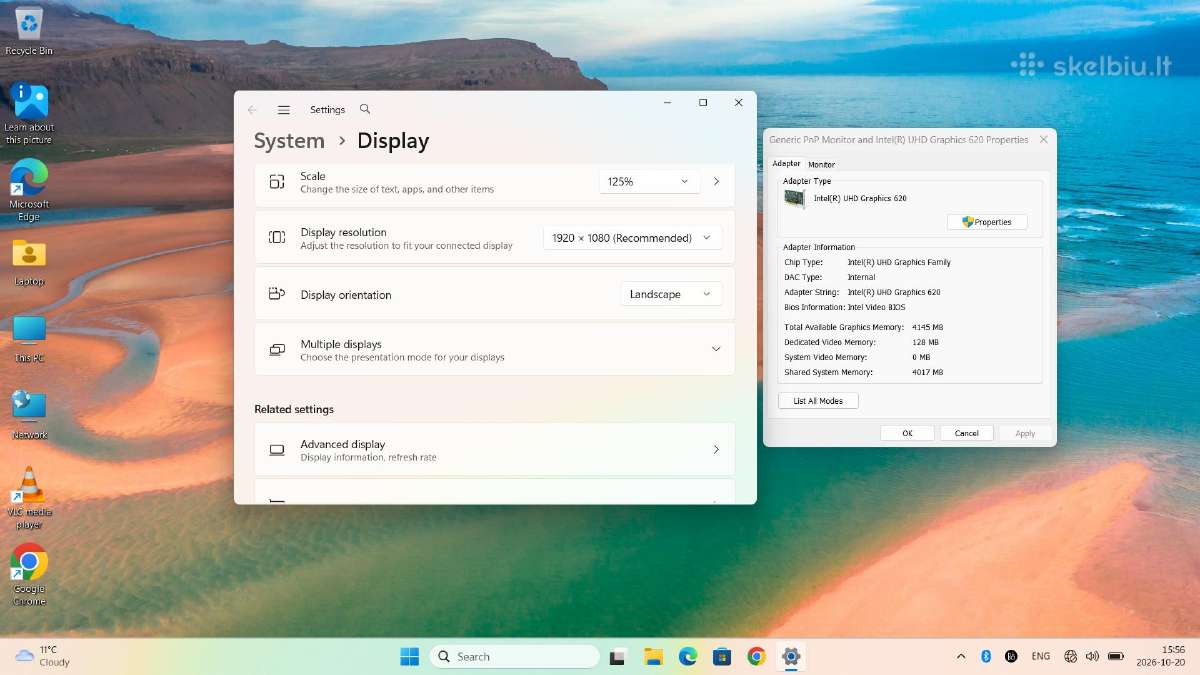This screenshot has width=1200, height=675.
Task: Open the weather widget showing 11°C
Action: coord(42,656)
